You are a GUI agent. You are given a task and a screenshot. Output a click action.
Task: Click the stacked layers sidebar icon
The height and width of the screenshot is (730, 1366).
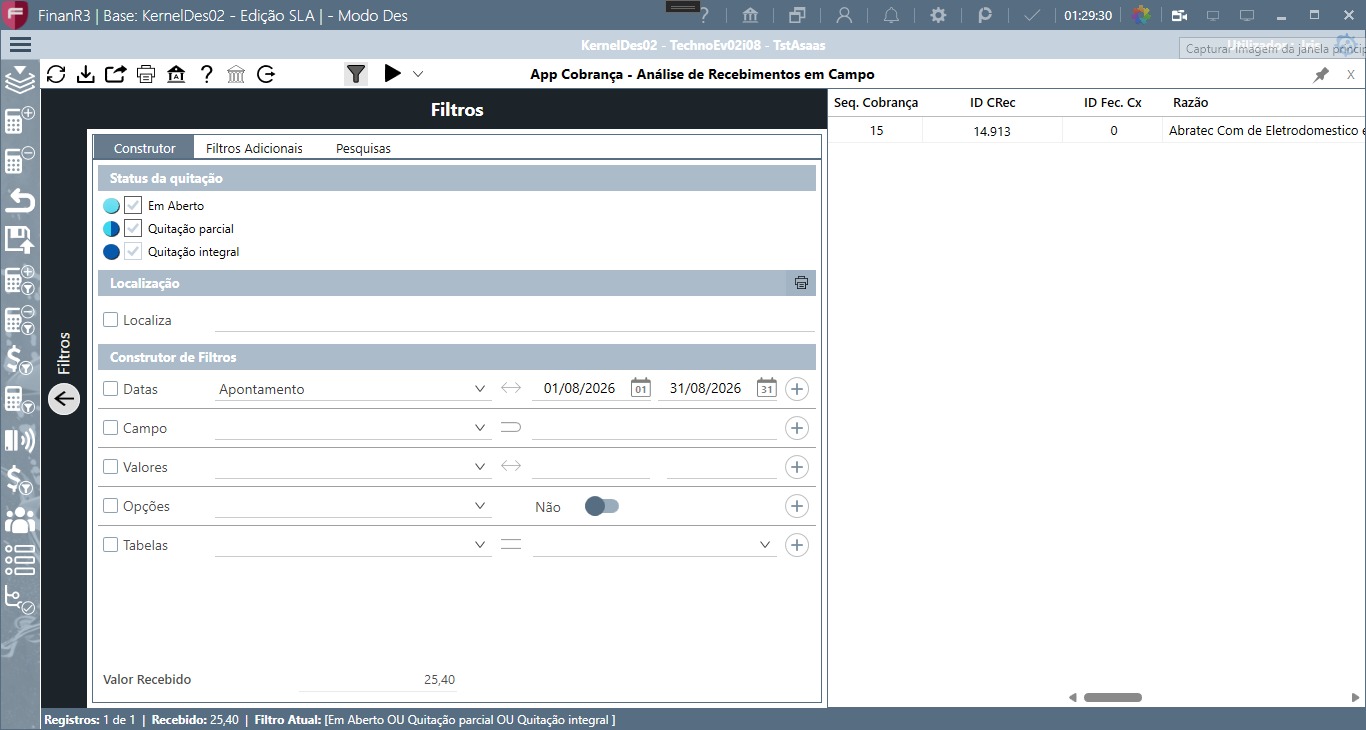[20, 81]
